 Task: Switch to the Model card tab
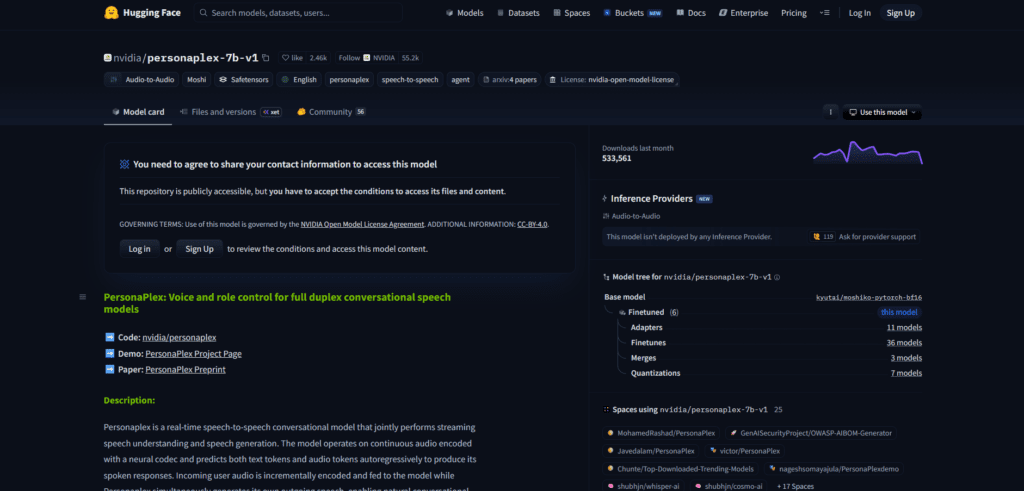[138, 112]
